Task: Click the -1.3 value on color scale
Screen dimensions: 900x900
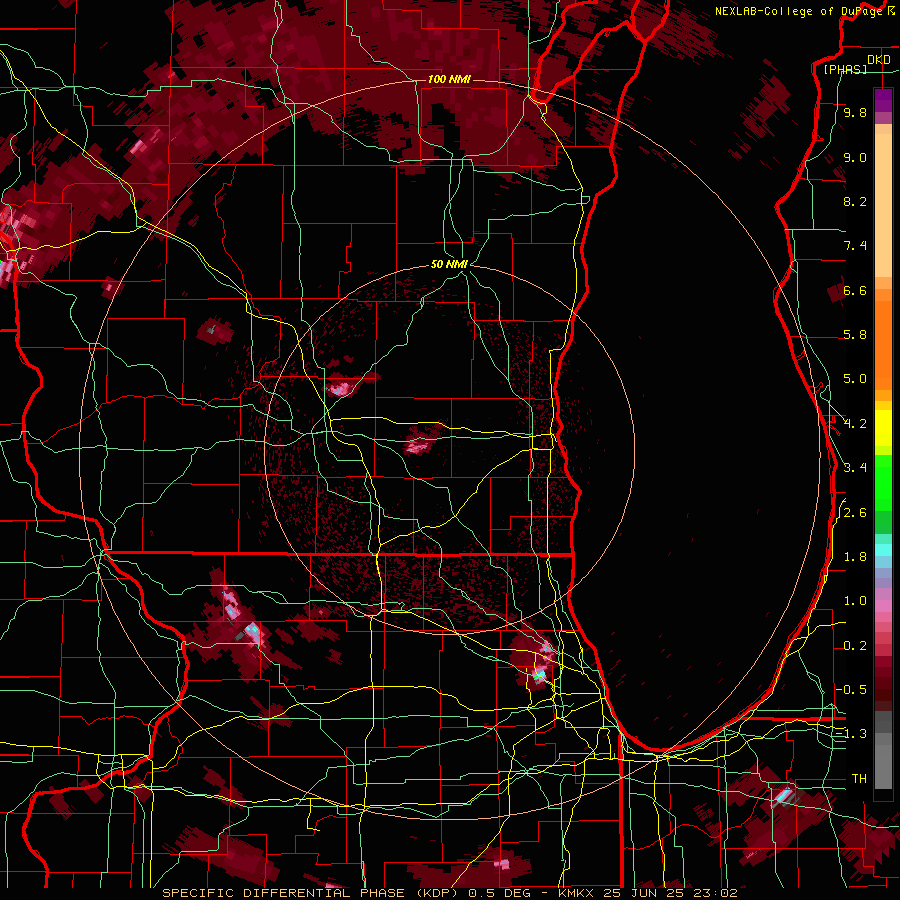Action: coord(851,734)
